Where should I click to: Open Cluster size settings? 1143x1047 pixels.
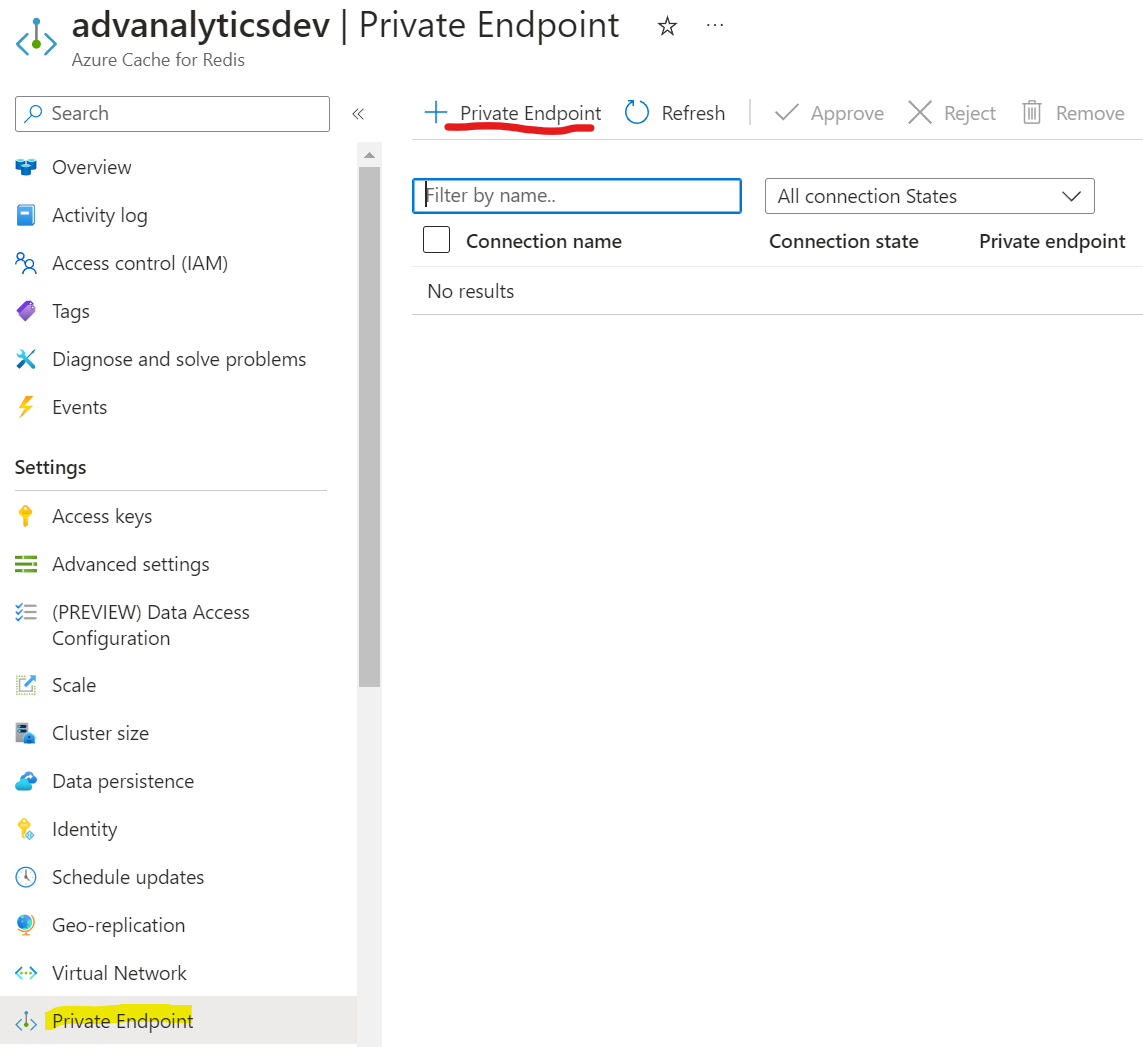(101, 733)
